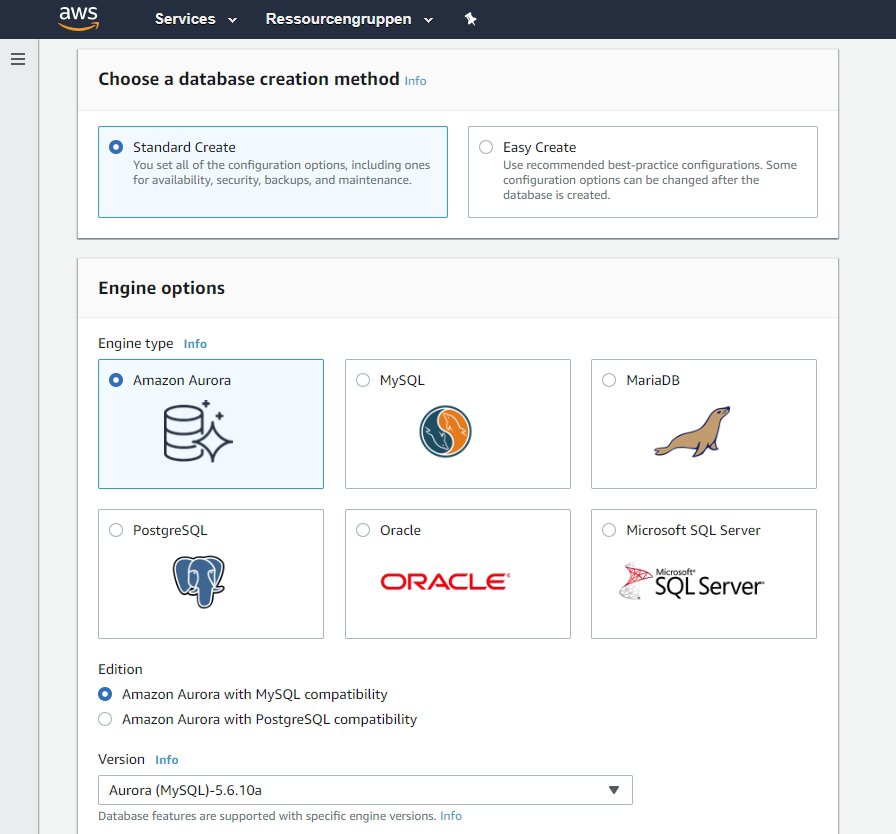Choose Amazon Aurora with PostgreSQL compatibility

[x=104, y=719]
